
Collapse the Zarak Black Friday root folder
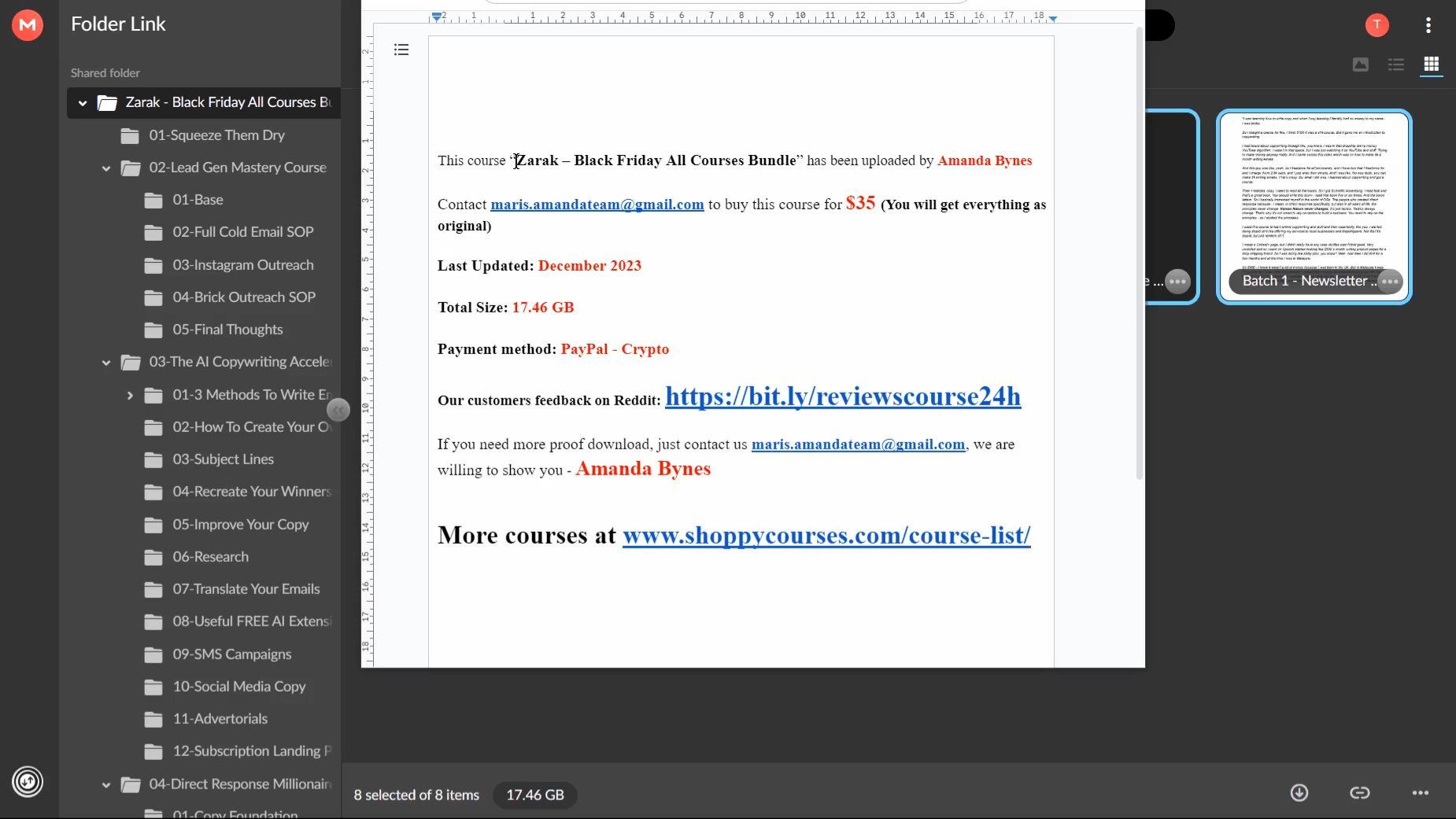click(x=83, y=103)
